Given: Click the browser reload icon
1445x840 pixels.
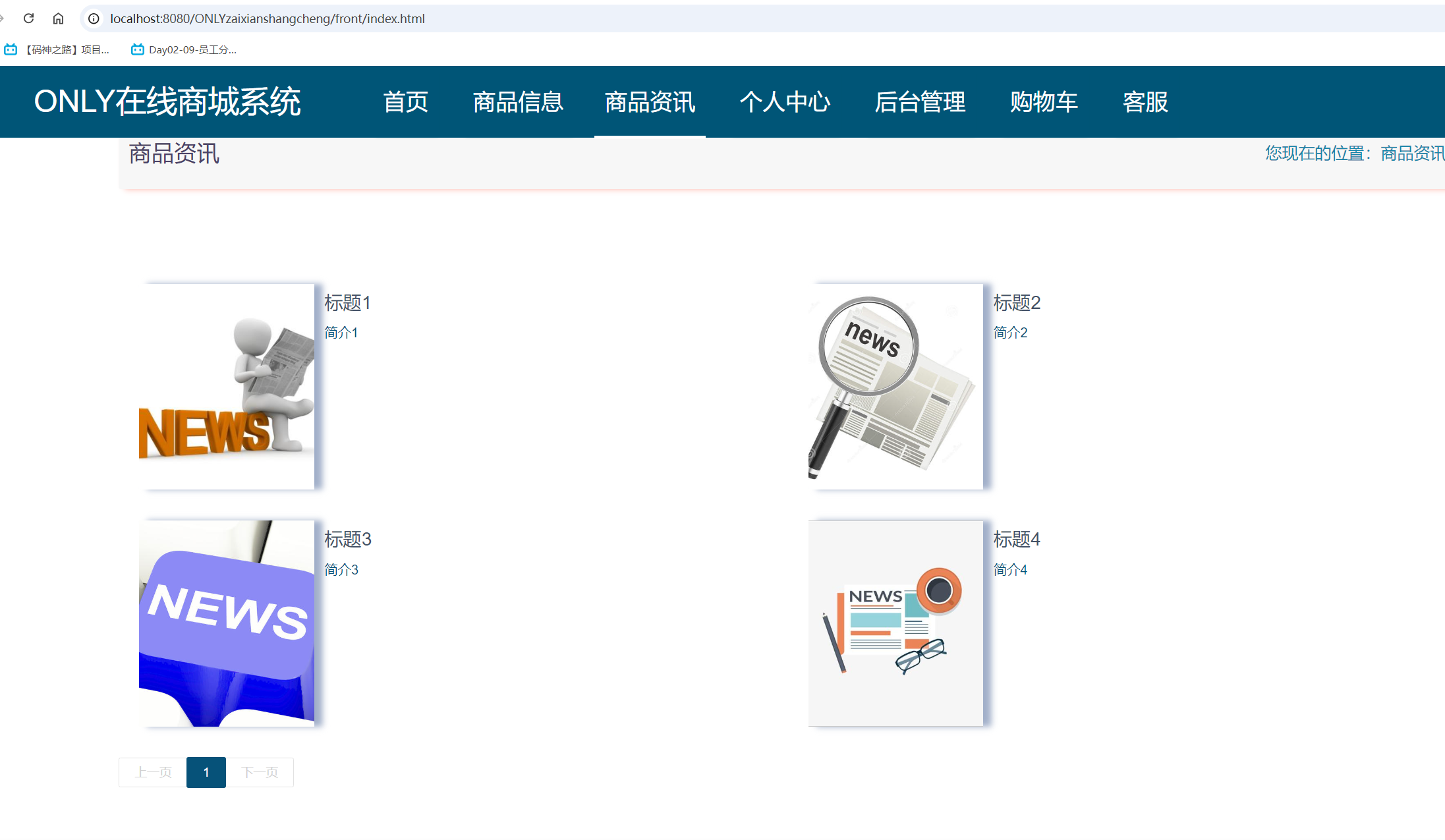Looking at the screenshot, I should [x=28, y=18].
